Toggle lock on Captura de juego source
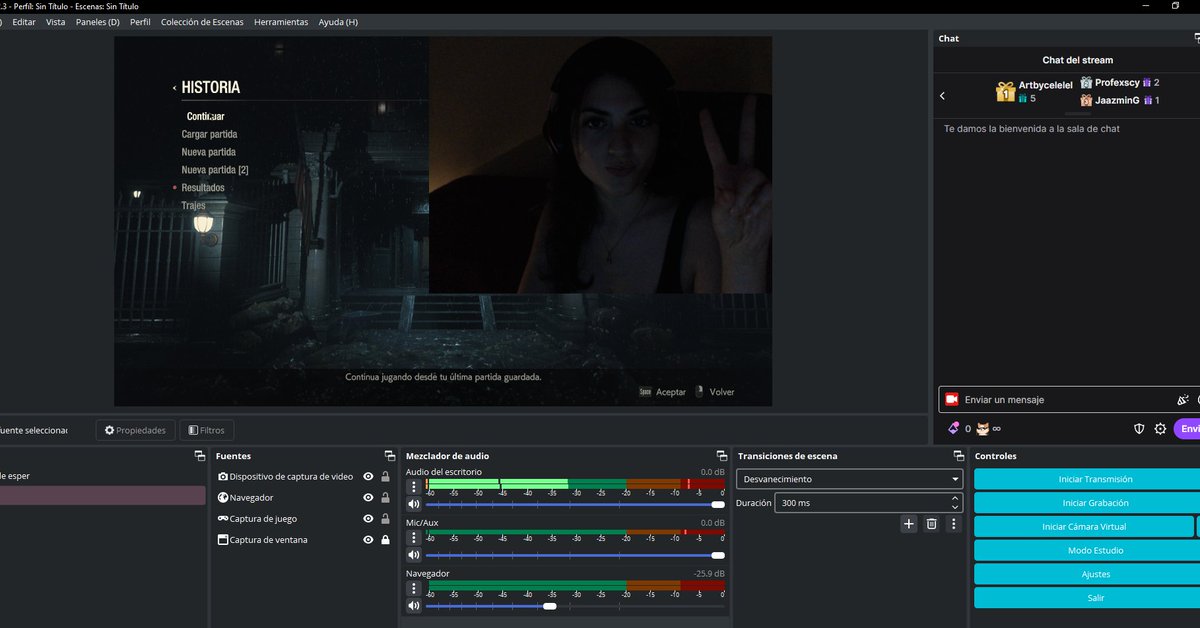Image resolution: width=1200 pixels, height=628 pixels. point(385,519)
